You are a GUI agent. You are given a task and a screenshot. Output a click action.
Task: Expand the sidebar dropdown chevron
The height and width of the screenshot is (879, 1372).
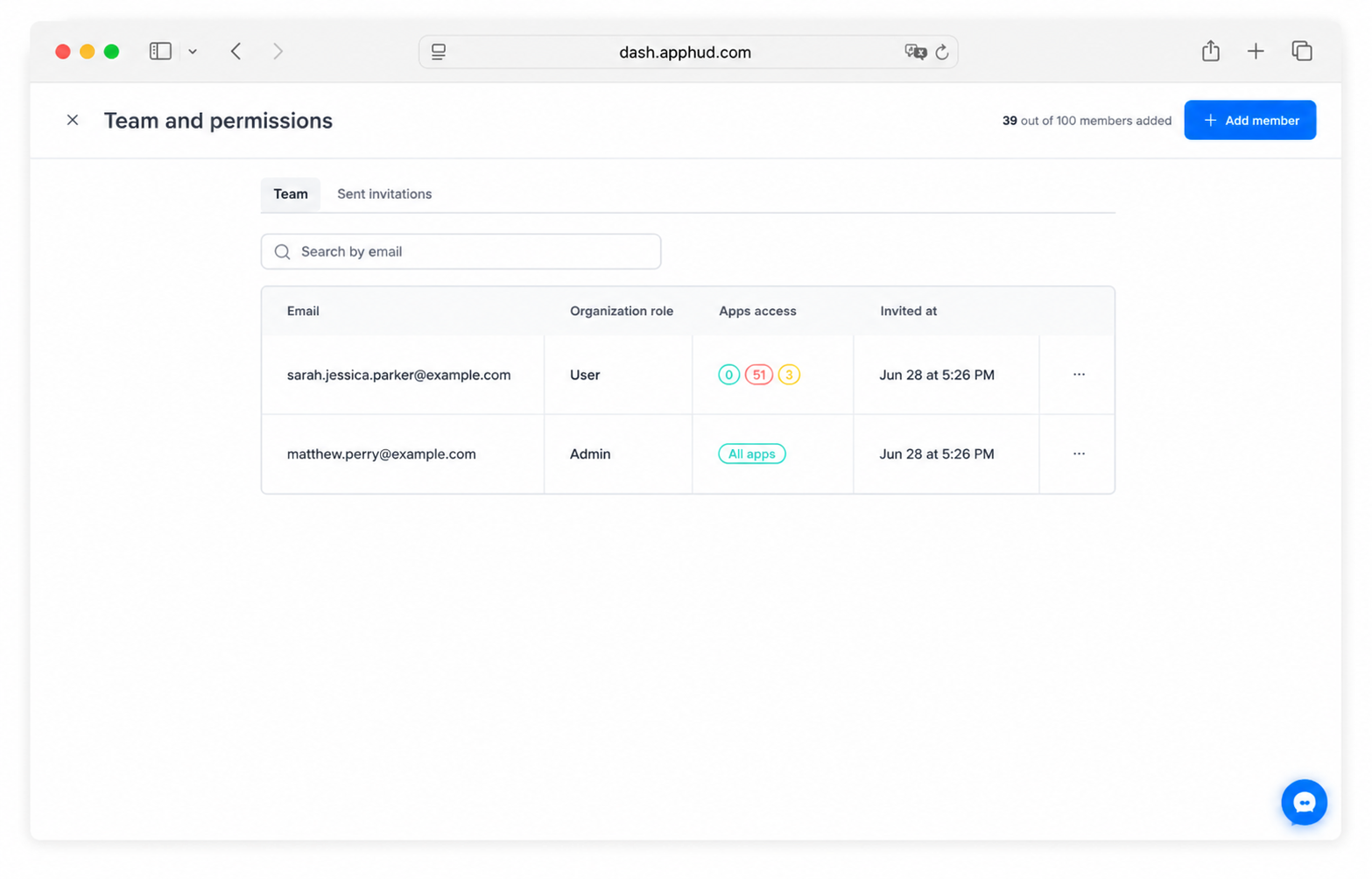[193, 52]
